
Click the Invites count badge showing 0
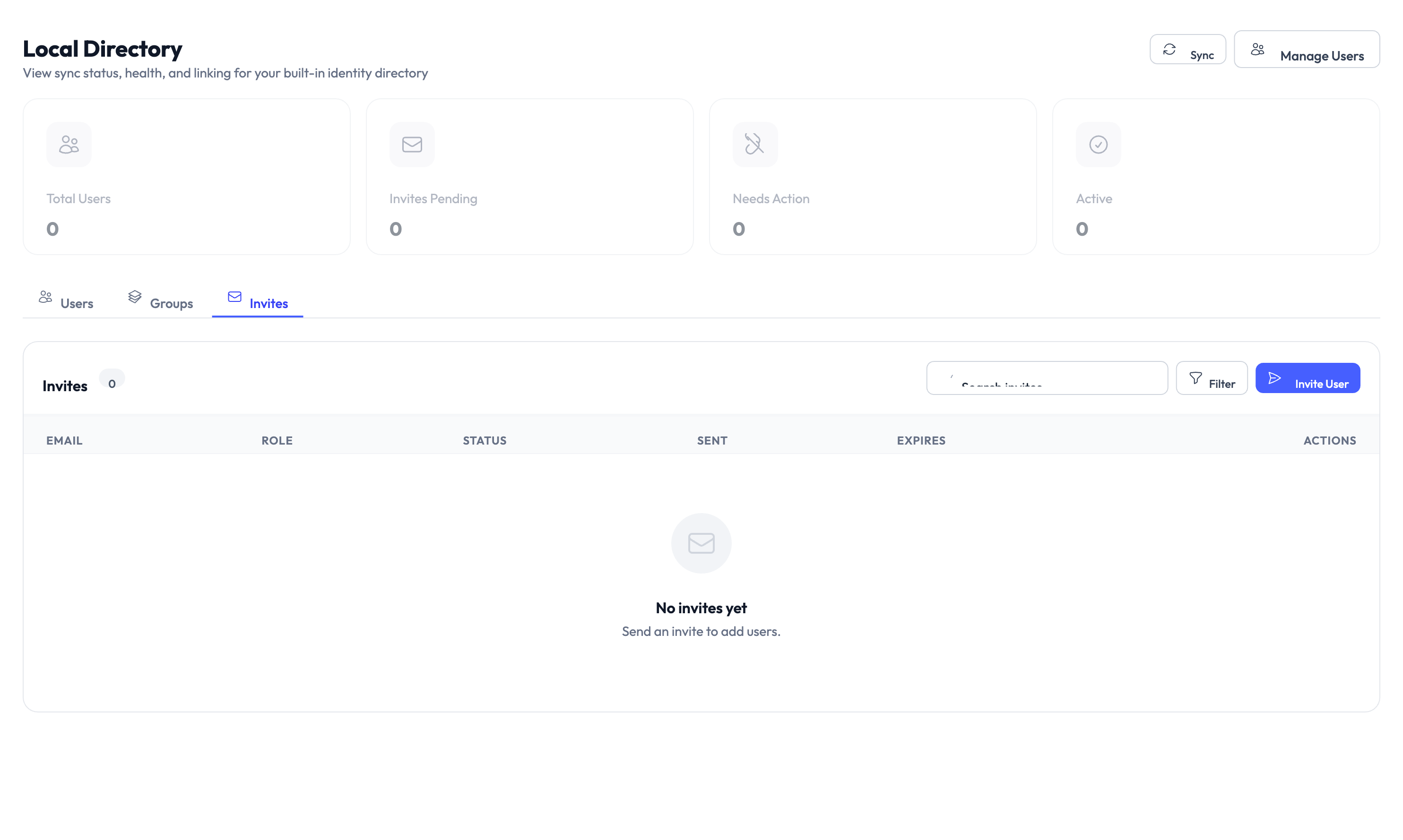click(x=112, y=380)
